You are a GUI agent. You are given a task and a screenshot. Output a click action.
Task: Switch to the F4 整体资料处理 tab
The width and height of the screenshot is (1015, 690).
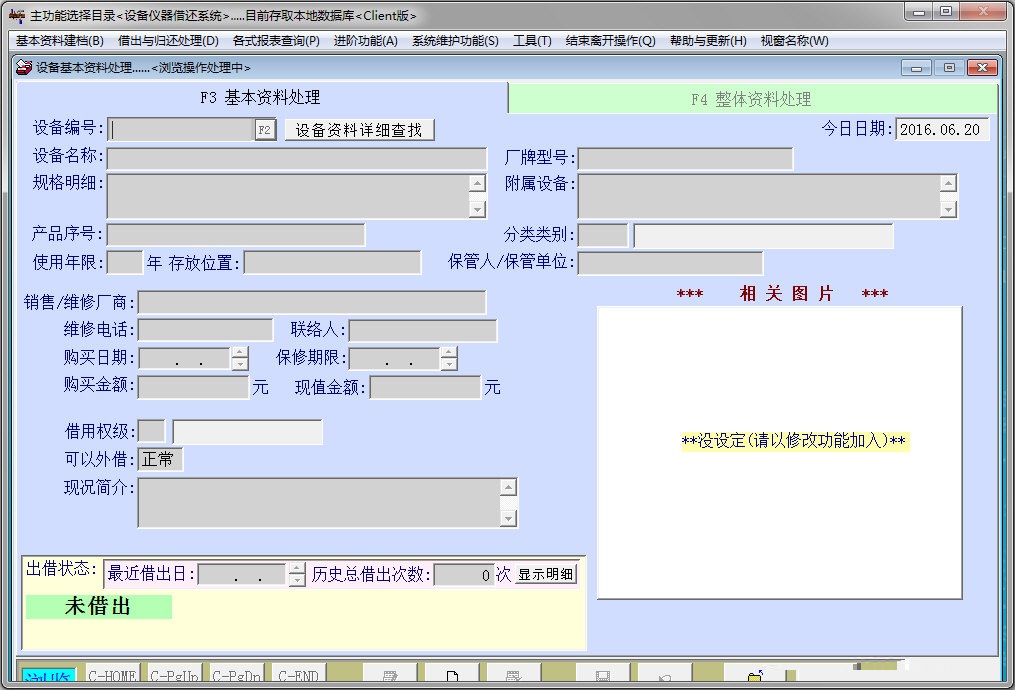pyautogui.click(x=753, y=97)
